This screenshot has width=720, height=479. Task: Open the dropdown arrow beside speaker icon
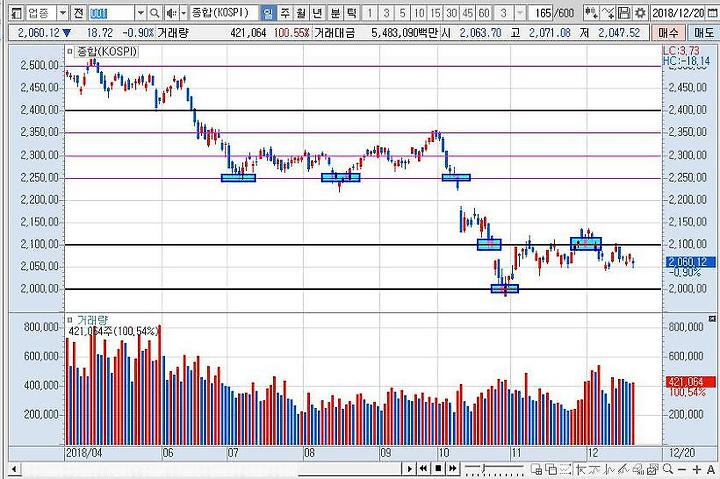(x=184, y=13)
